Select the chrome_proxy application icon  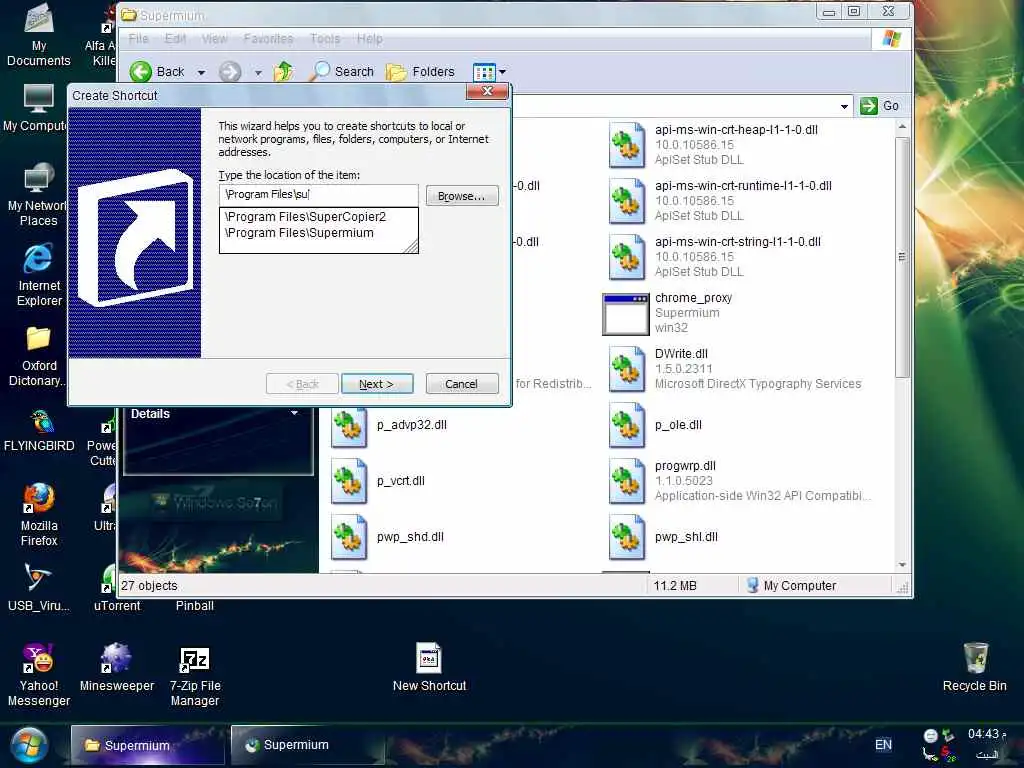point(626,313)
